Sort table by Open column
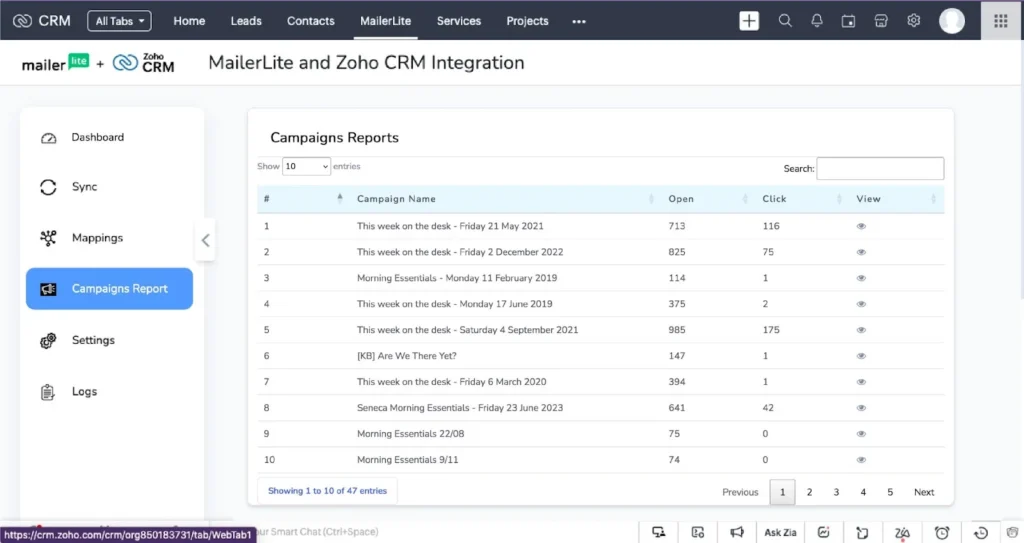1024x543 pixels. [681, 199]
